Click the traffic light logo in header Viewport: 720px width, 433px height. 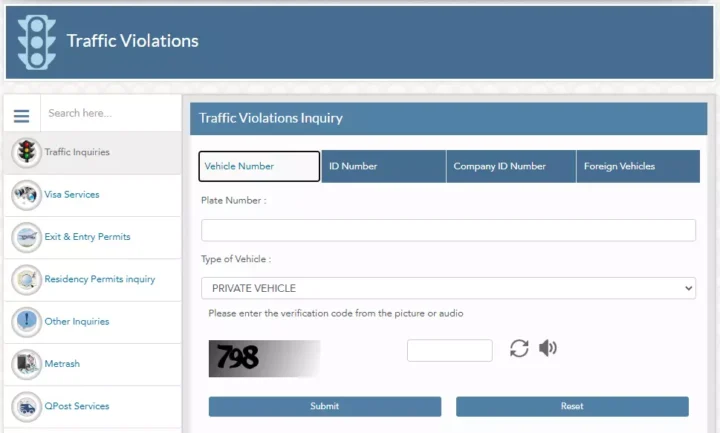click(x=37, y=42)
